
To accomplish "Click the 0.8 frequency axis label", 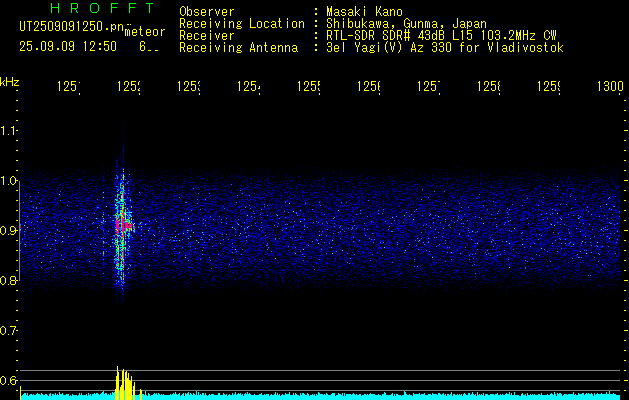I will click(9, 280).
